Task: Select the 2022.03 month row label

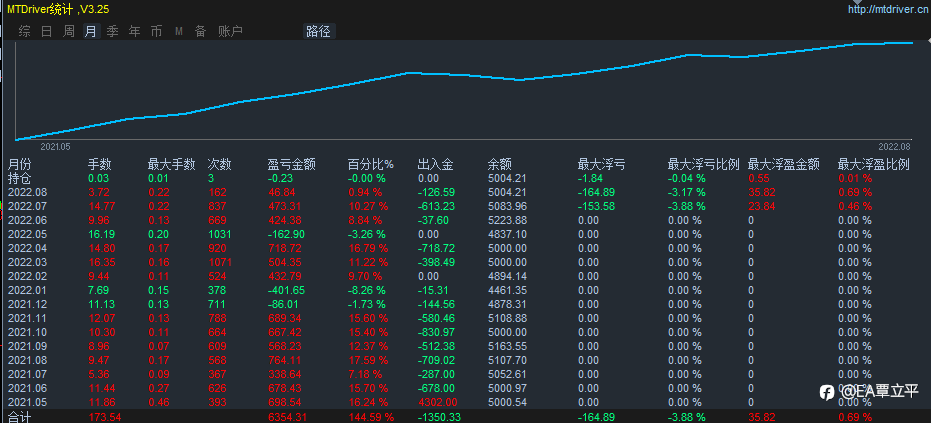Action: click(x=27, y=262)
